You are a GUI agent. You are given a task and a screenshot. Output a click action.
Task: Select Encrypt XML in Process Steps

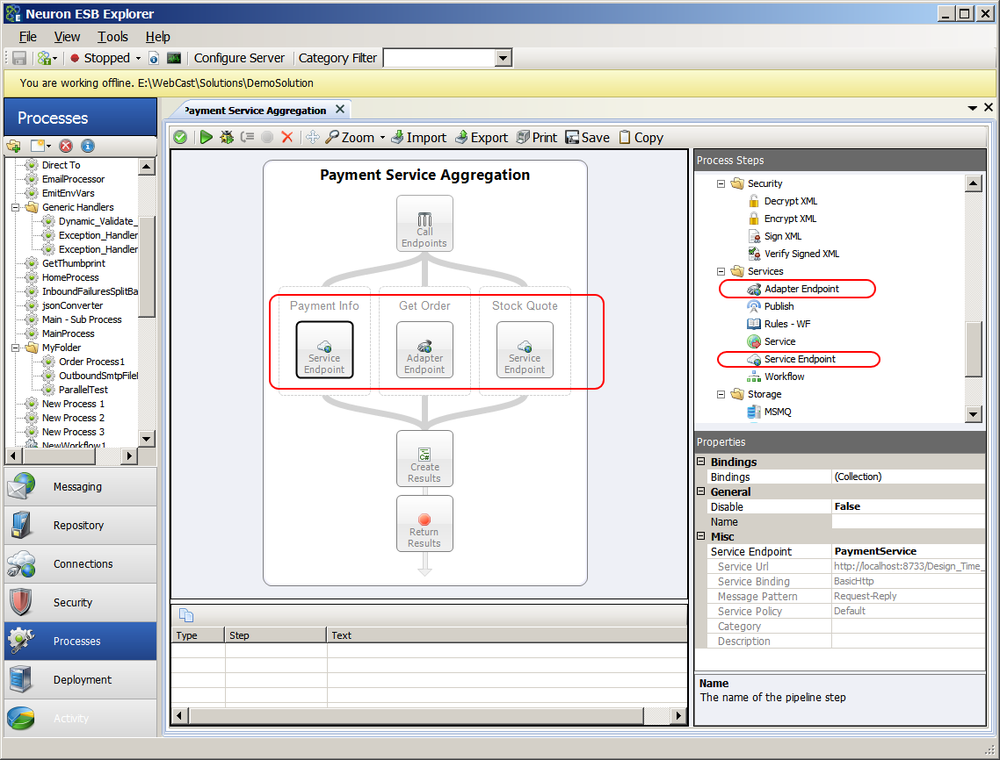(790, 219)
